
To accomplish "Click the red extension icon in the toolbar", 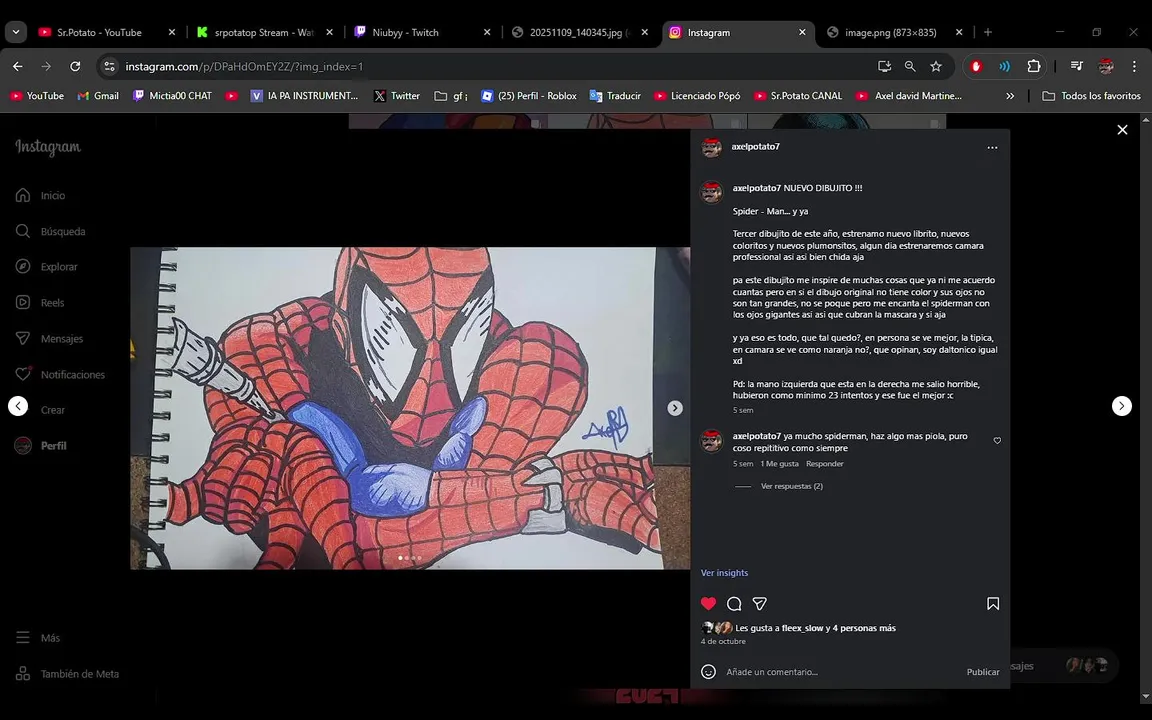I will [x=976, y=66].
